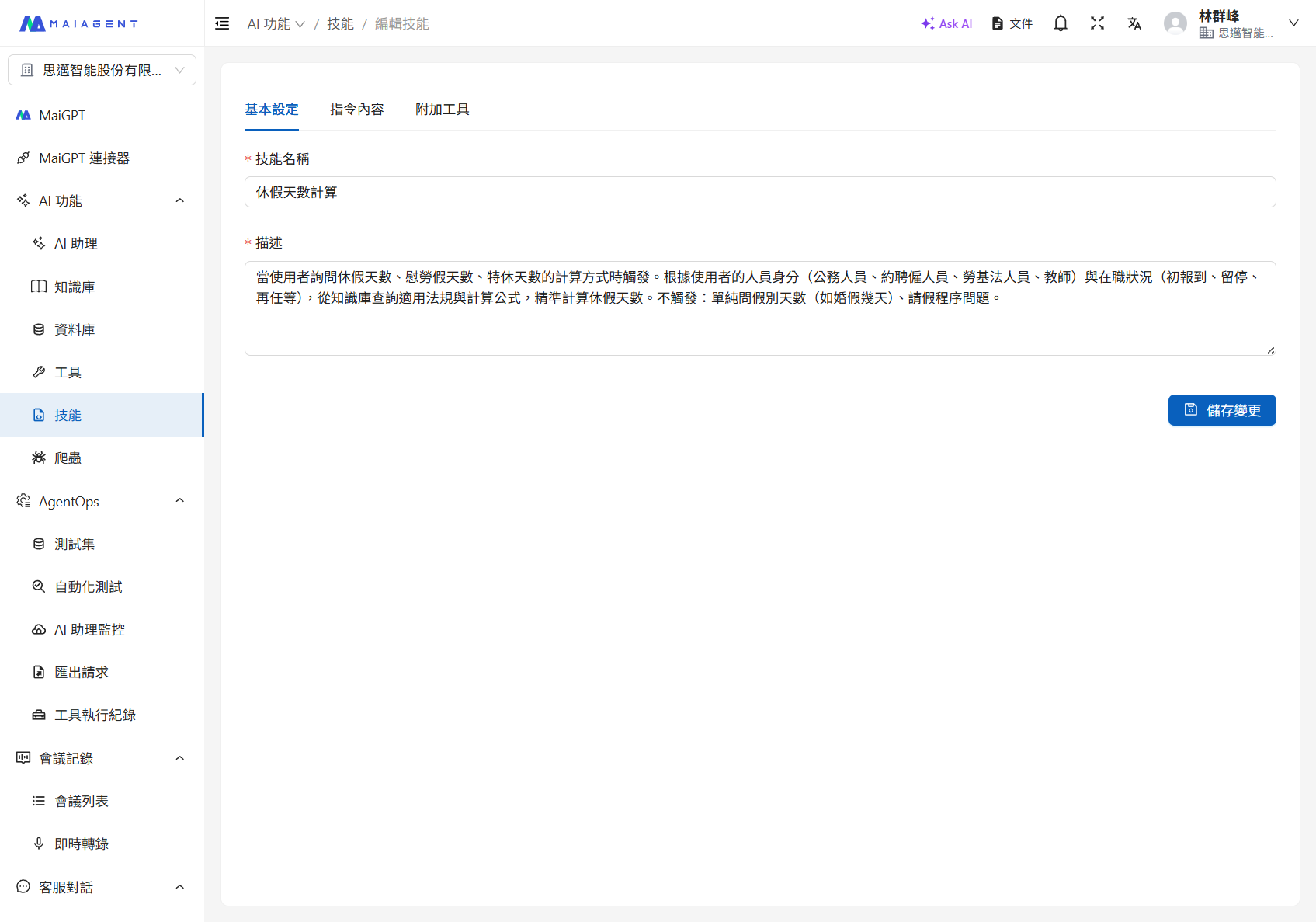Open the 思邁智能股份有限 organization dropdown
Image resolution: width=1316 pixels, height=922 pixels.
102,70
